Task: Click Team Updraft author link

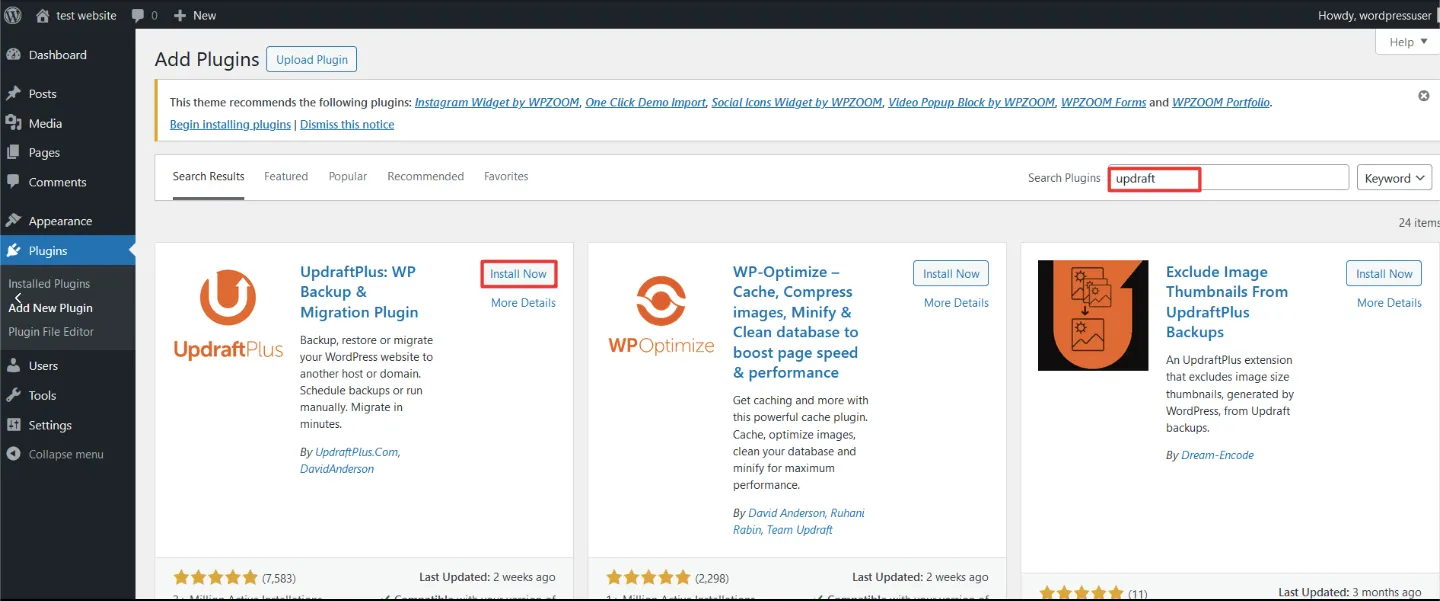Action: pyautogui.click(x=799, y=529)
